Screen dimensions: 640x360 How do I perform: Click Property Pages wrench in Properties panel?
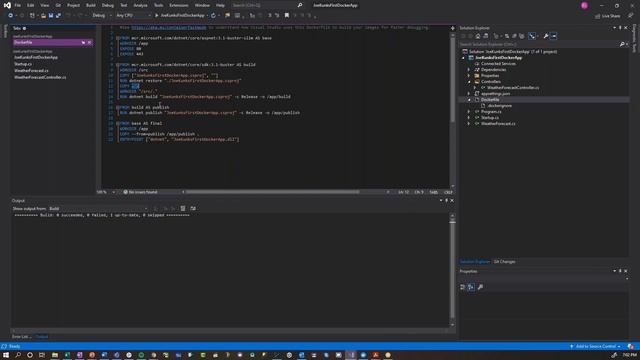[x=480, y=287]
